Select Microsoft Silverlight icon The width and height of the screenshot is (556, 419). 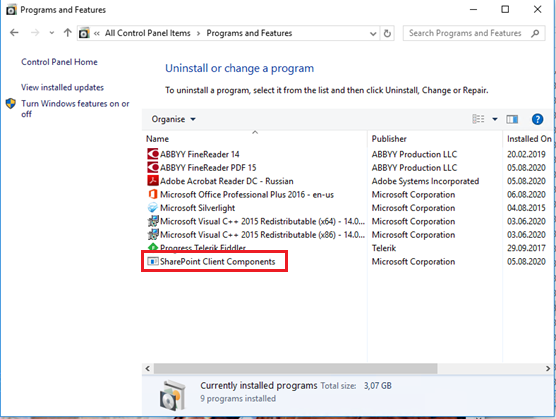tap(152, 208)
